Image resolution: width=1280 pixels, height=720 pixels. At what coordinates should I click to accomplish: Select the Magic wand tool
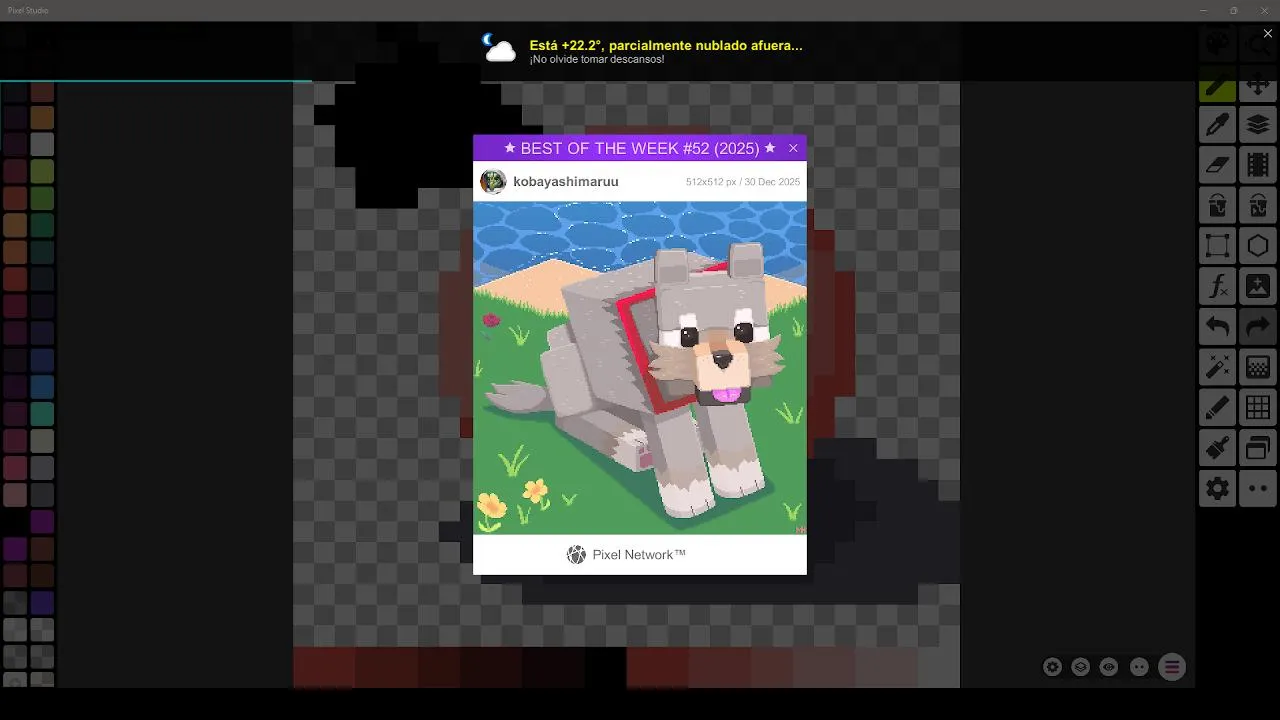point(1218,367)
